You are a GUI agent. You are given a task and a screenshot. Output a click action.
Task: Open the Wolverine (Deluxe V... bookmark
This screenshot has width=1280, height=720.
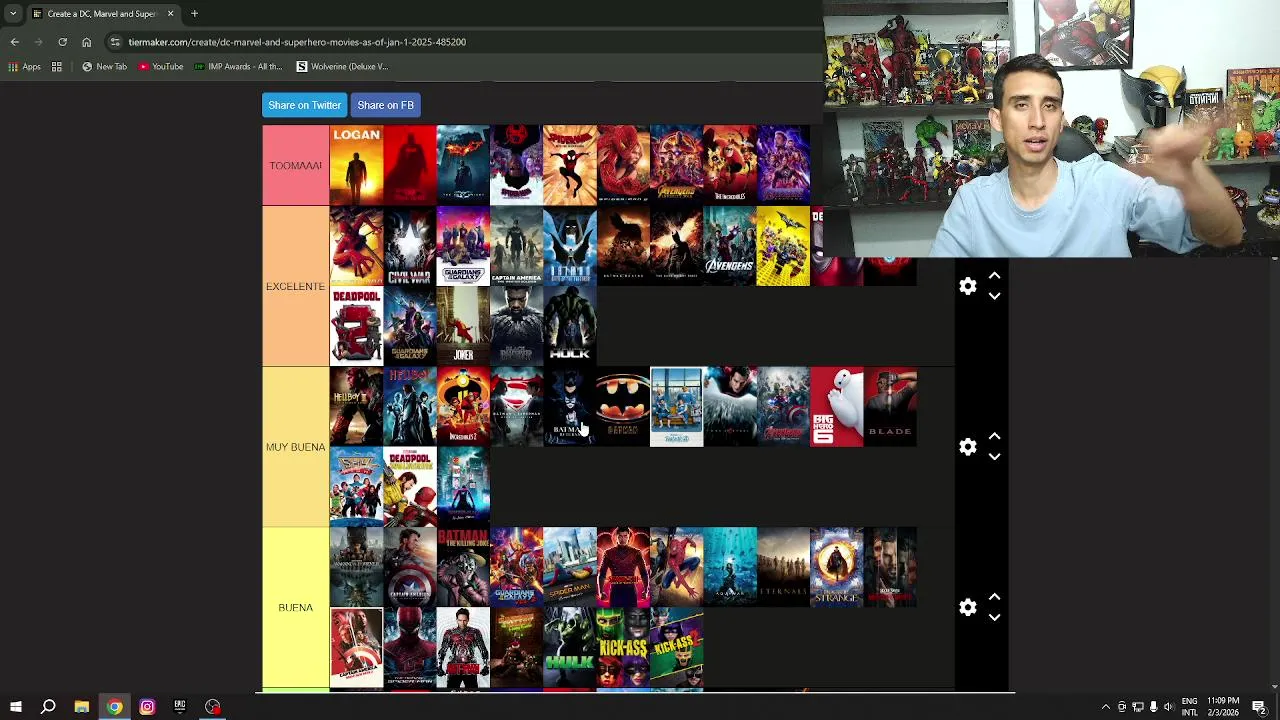click(x=342, y=67)
